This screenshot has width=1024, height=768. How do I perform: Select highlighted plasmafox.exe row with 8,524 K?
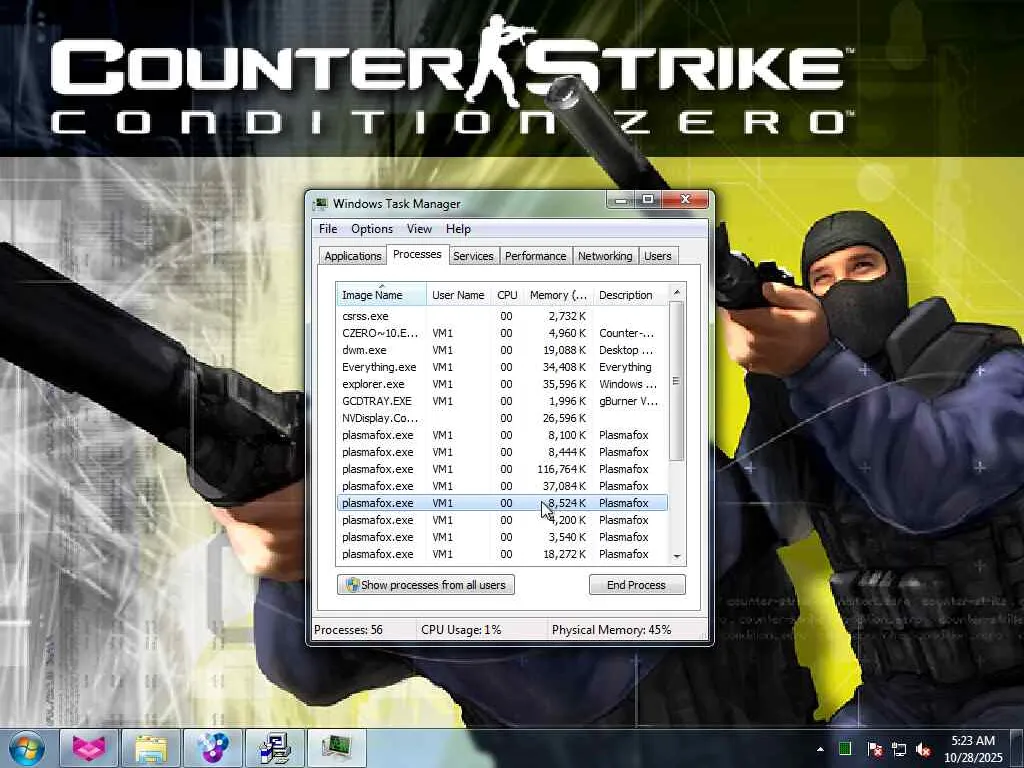(x=502, y=503)
